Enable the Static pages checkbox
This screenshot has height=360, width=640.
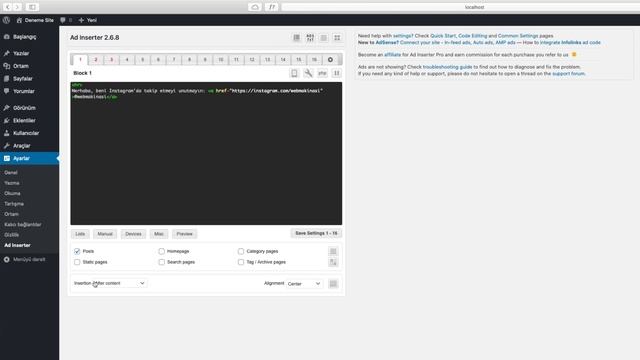[x=77, y=262]
